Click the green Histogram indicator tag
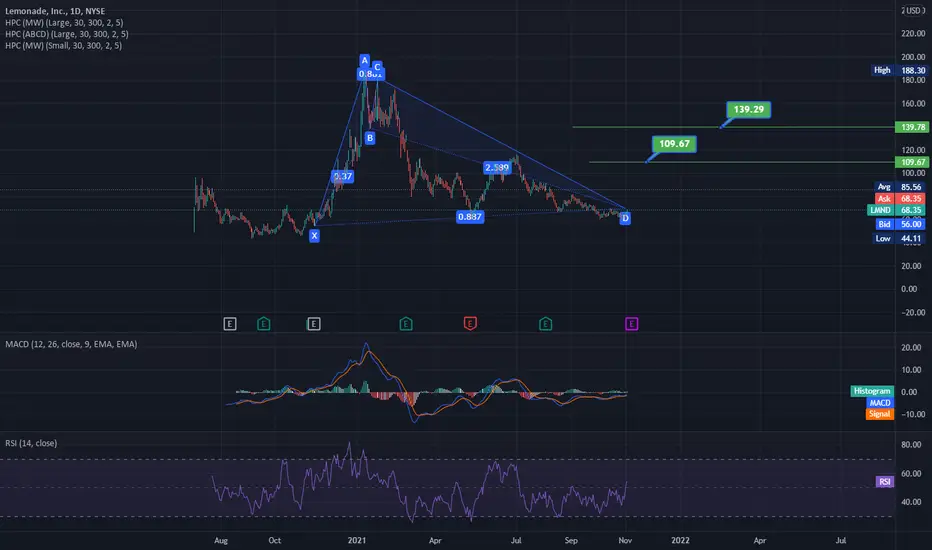Screen dimensions: 932x550 872,391
